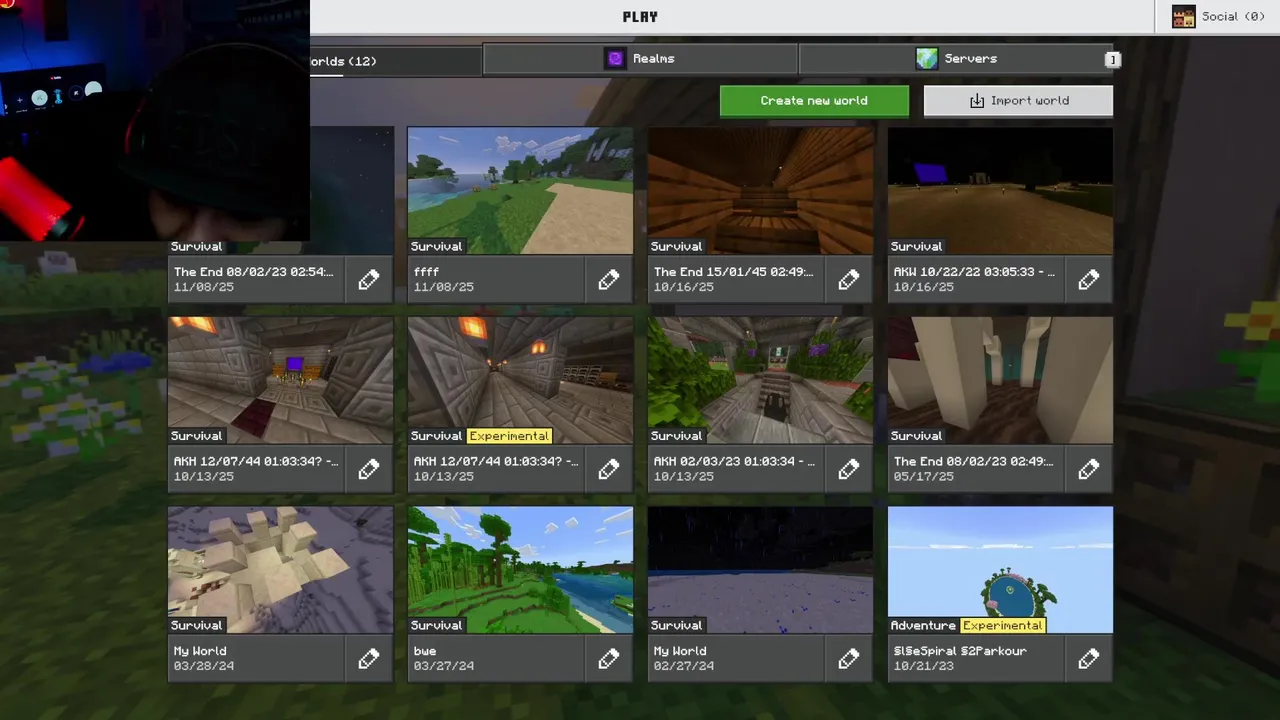
Task: Click the 03/28/24 date text
Action: point(203,666)
